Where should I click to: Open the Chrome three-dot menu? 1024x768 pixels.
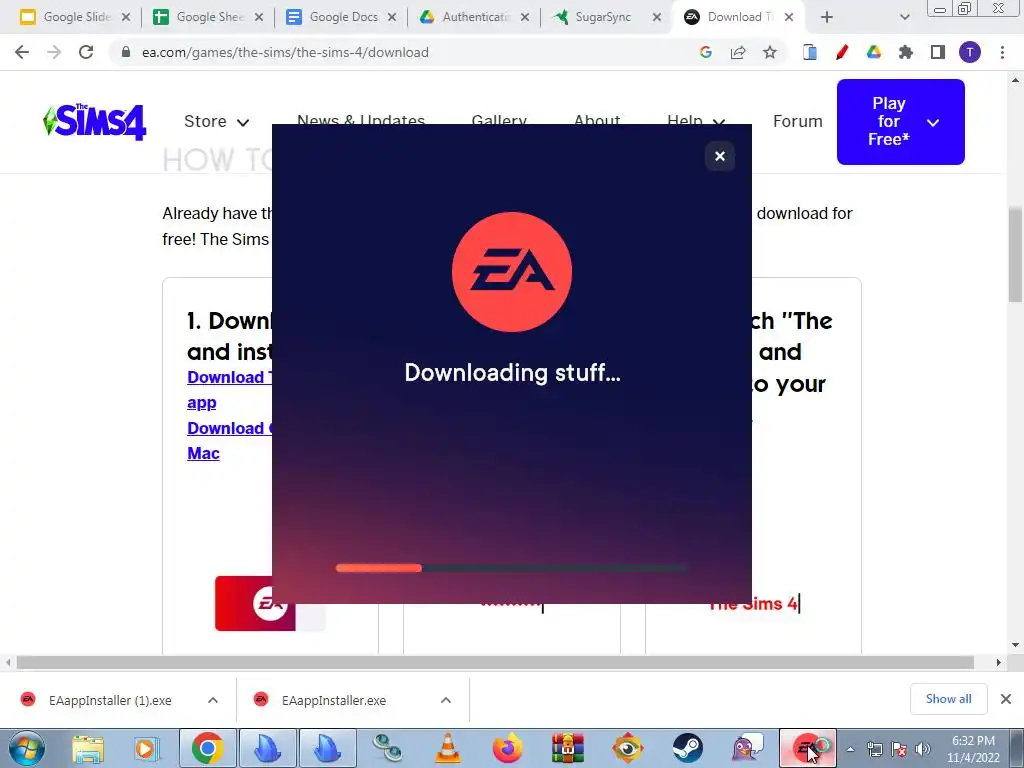click(1002, 52)
